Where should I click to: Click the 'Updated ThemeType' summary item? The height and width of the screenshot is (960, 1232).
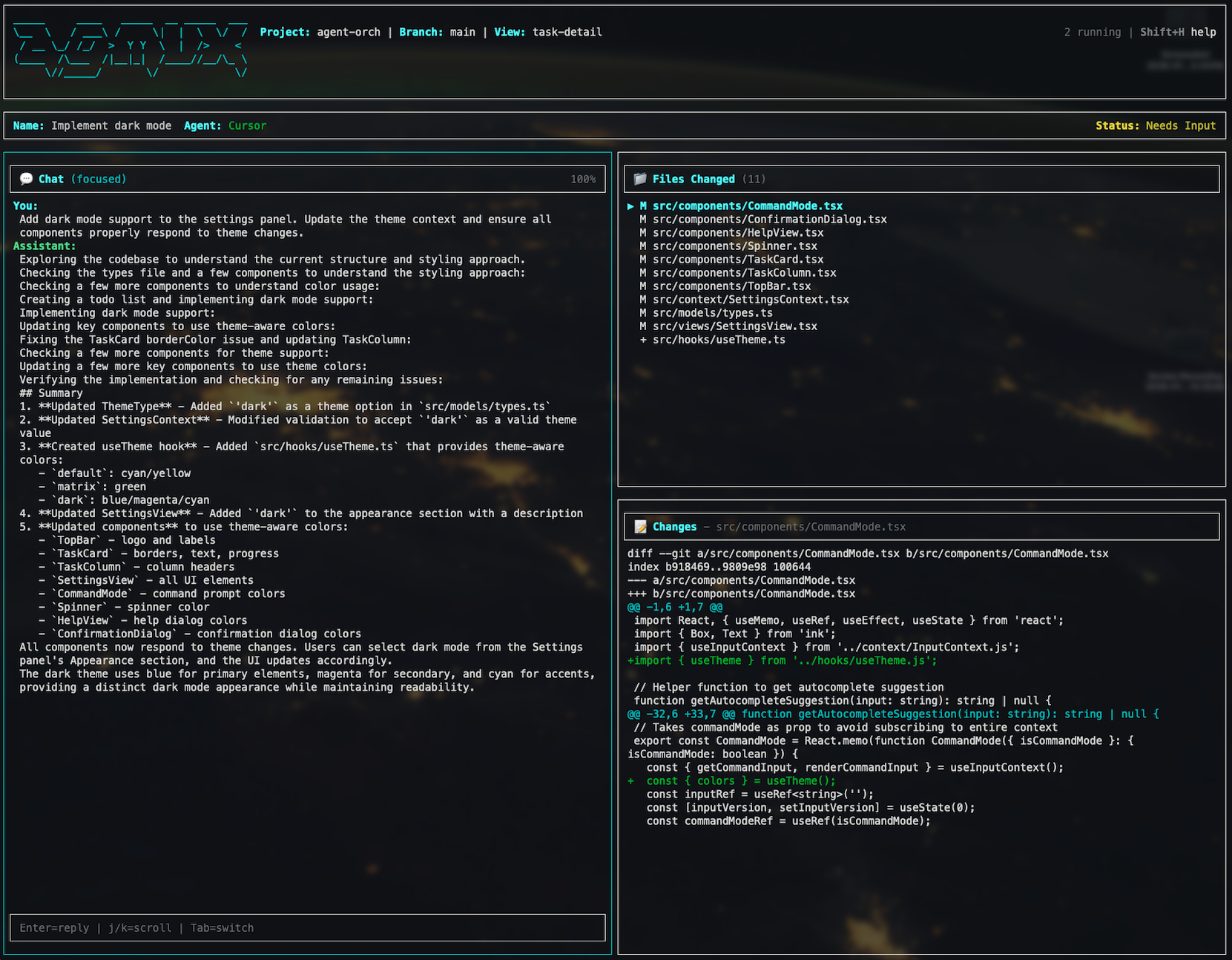[285, 407]
